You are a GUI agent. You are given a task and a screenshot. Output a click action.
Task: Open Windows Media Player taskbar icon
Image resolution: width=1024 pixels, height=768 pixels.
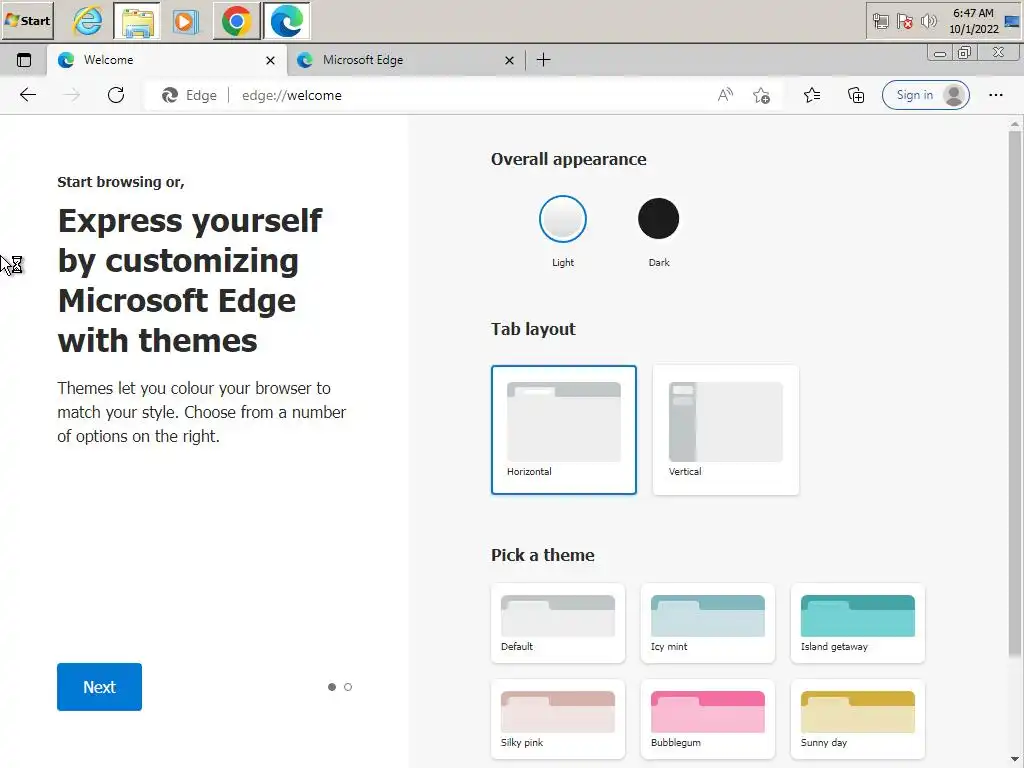click(x=185, y=21)
